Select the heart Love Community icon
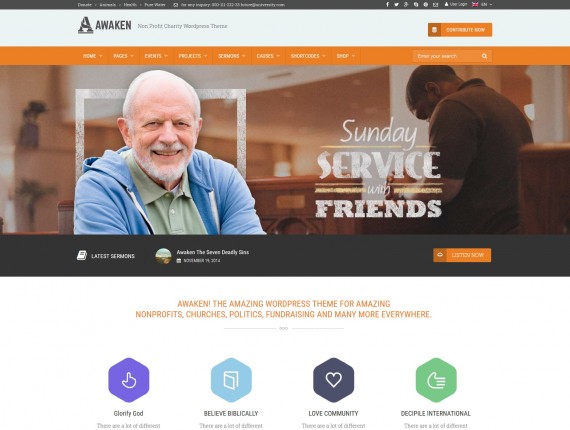570x430 pixels. (333, 380)
